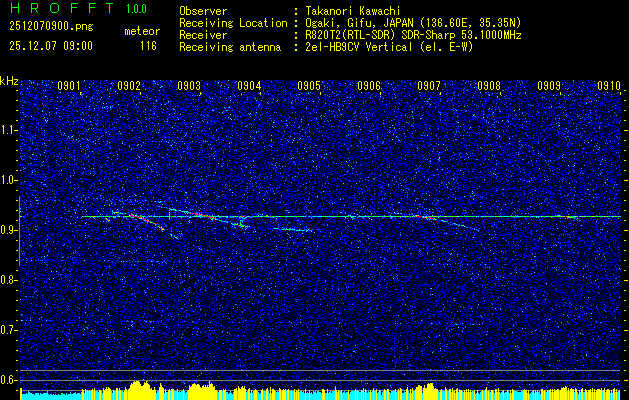The image size is (629, 400).
Task: Click the 1.0 kHz axis label
Action: pyautogui.click(x=9, y=181)
